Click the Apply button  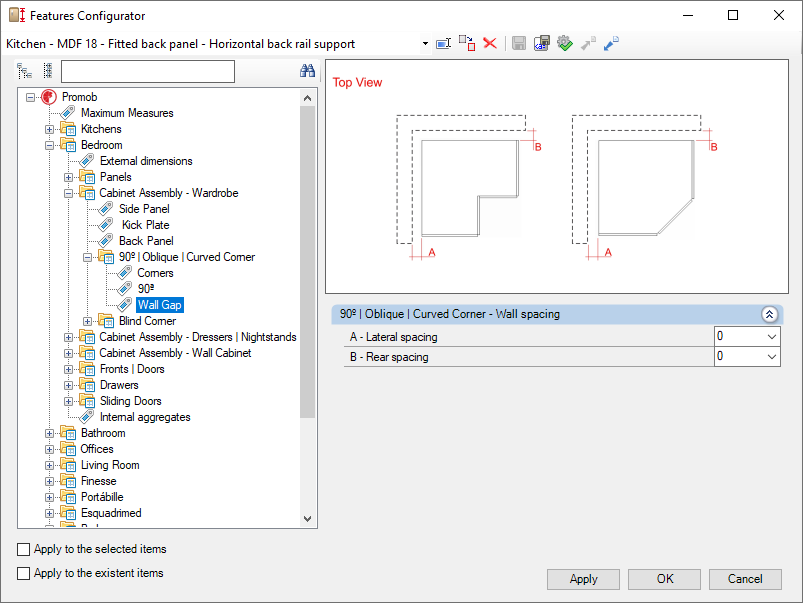[x=583, y=579]
